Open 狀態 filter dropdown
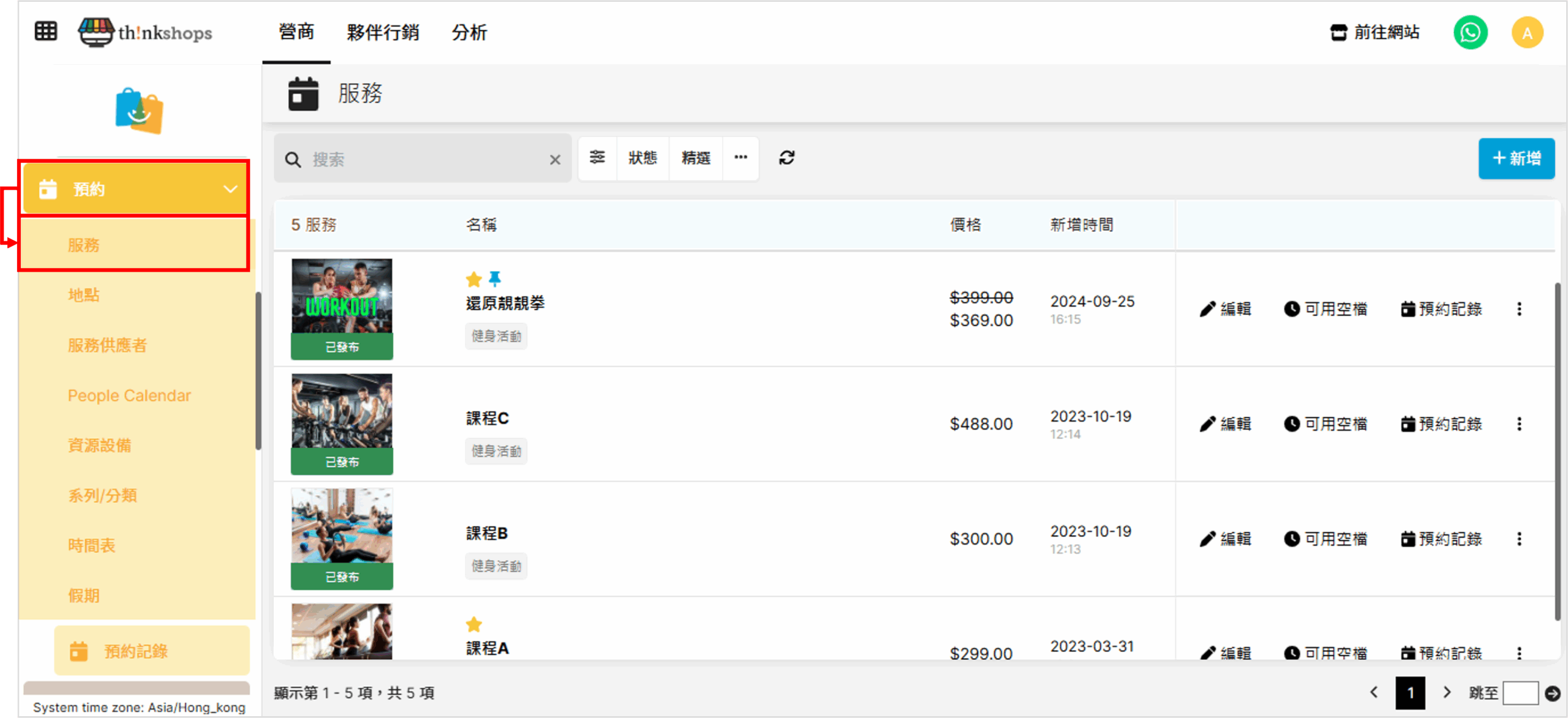The image size is (1568, 718). 643,158
